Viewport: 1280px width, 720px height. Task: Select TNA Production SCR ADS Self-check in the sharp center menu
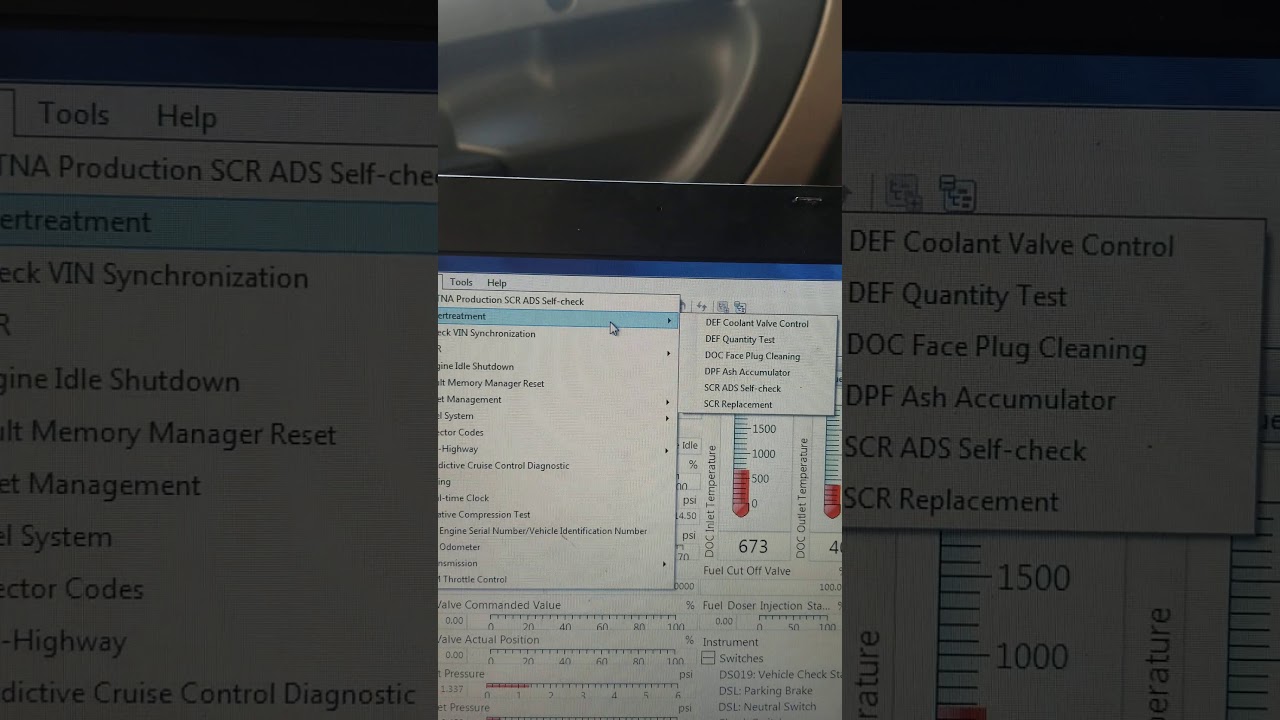coord(511,301)
